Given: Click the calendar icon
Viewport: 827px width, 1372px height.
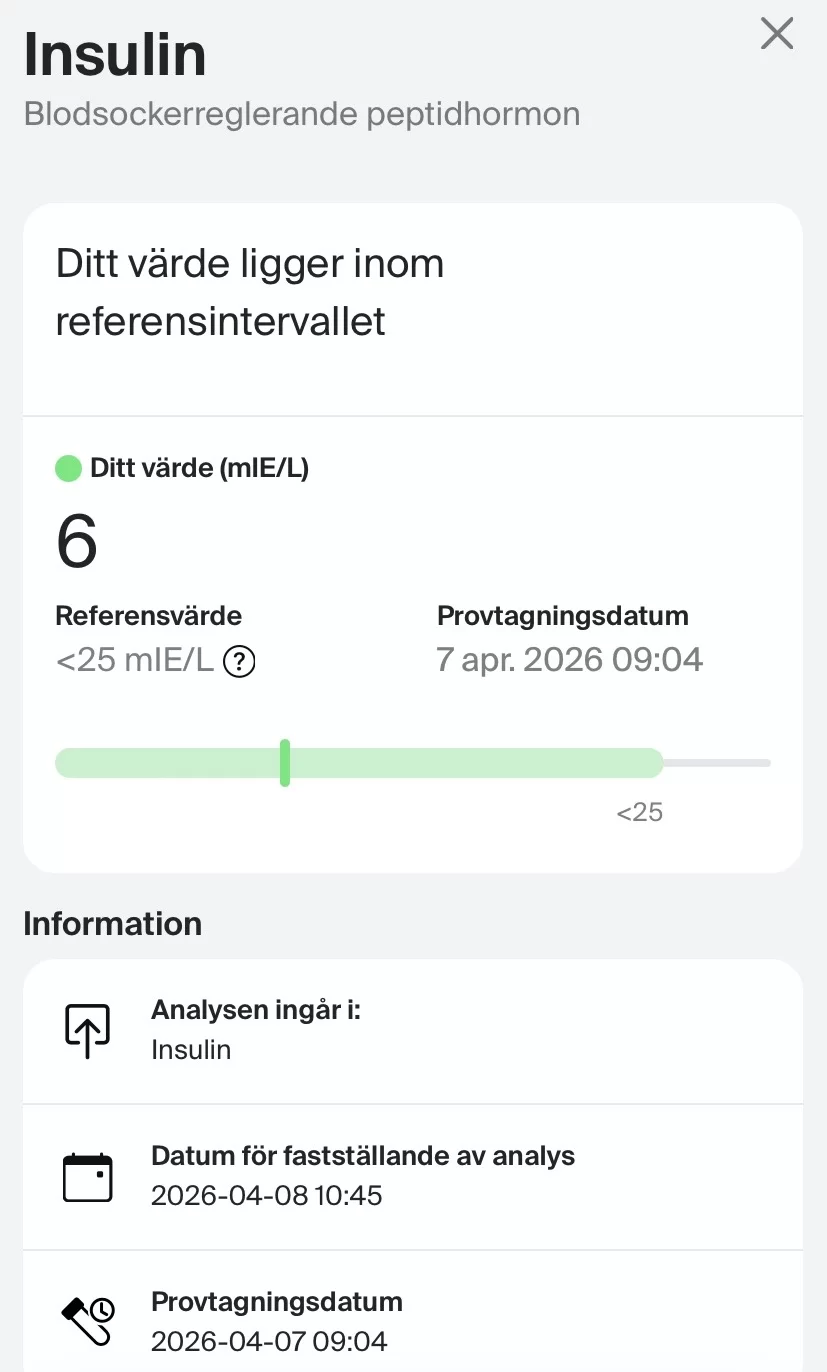Looking at the screenshot, I should [88, 1177].
